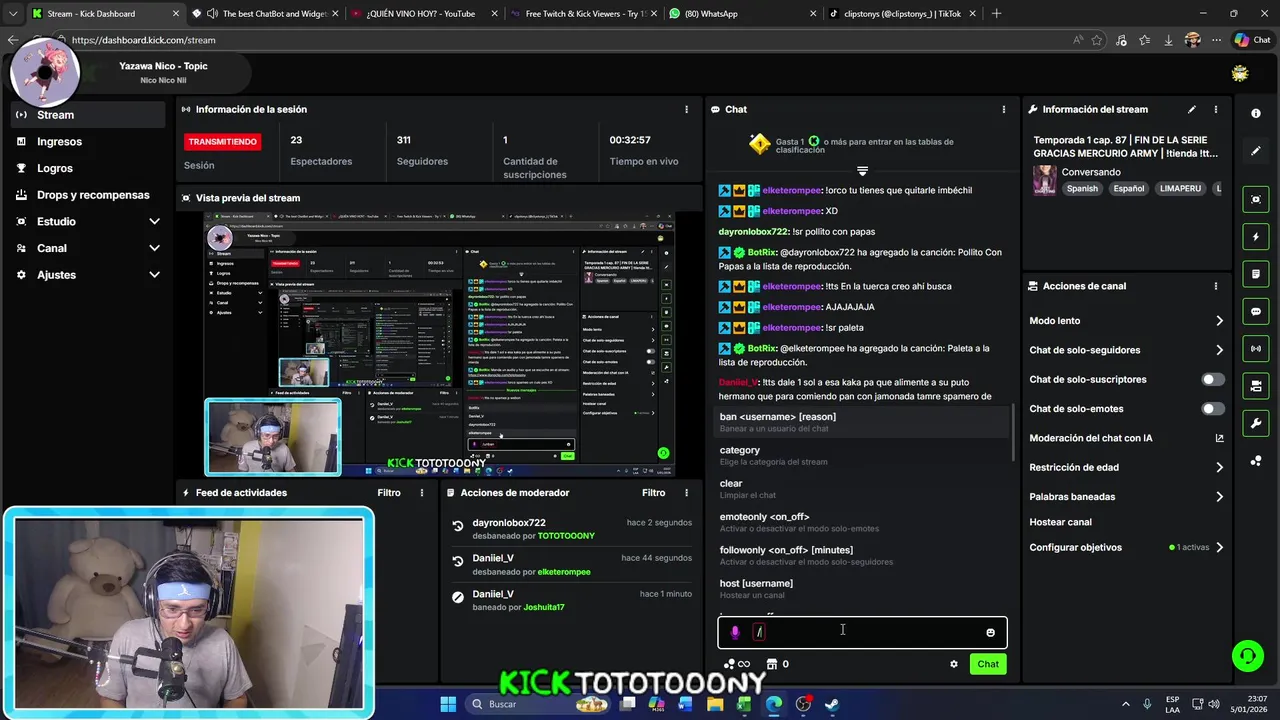Screen dimensions: 1280x720
Task: Click Filtro in Feed de actividades
Action: (389, 493)
